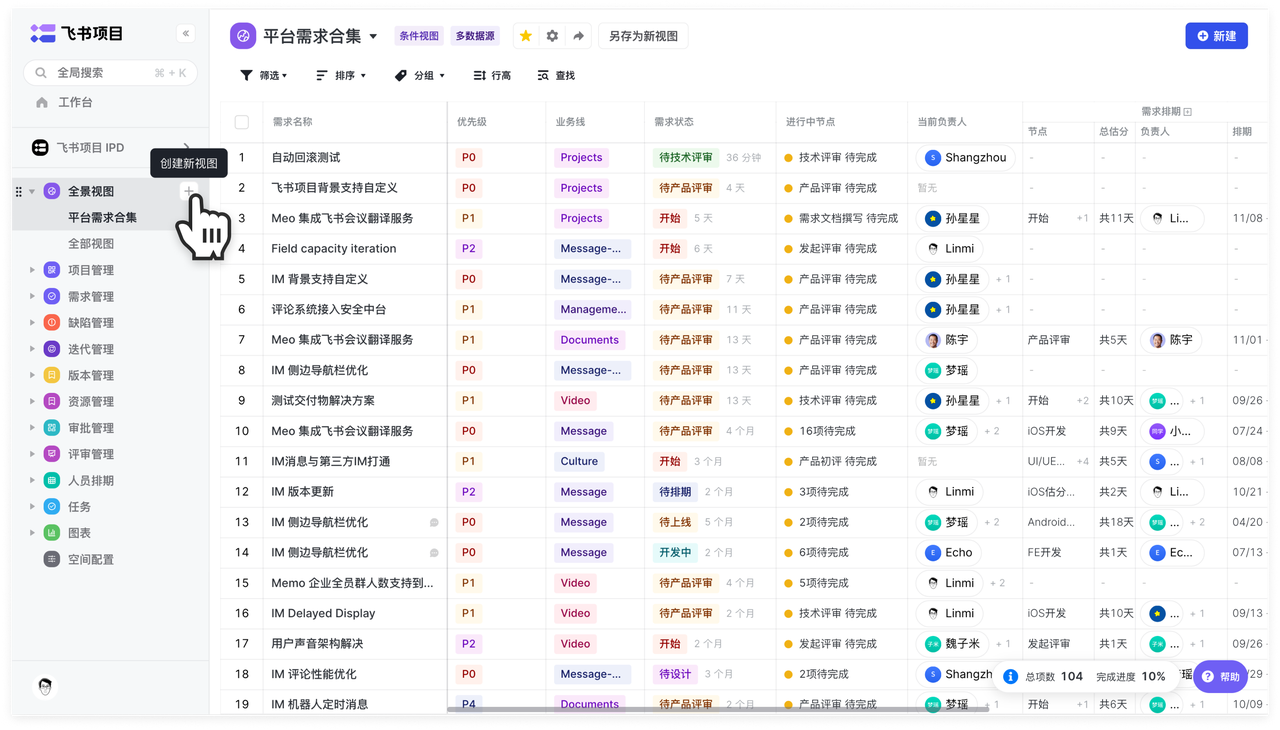Viewport: 1280px width, 730px height.
Task: Click the 待技术评审 status tag
Action: [685, 157]
